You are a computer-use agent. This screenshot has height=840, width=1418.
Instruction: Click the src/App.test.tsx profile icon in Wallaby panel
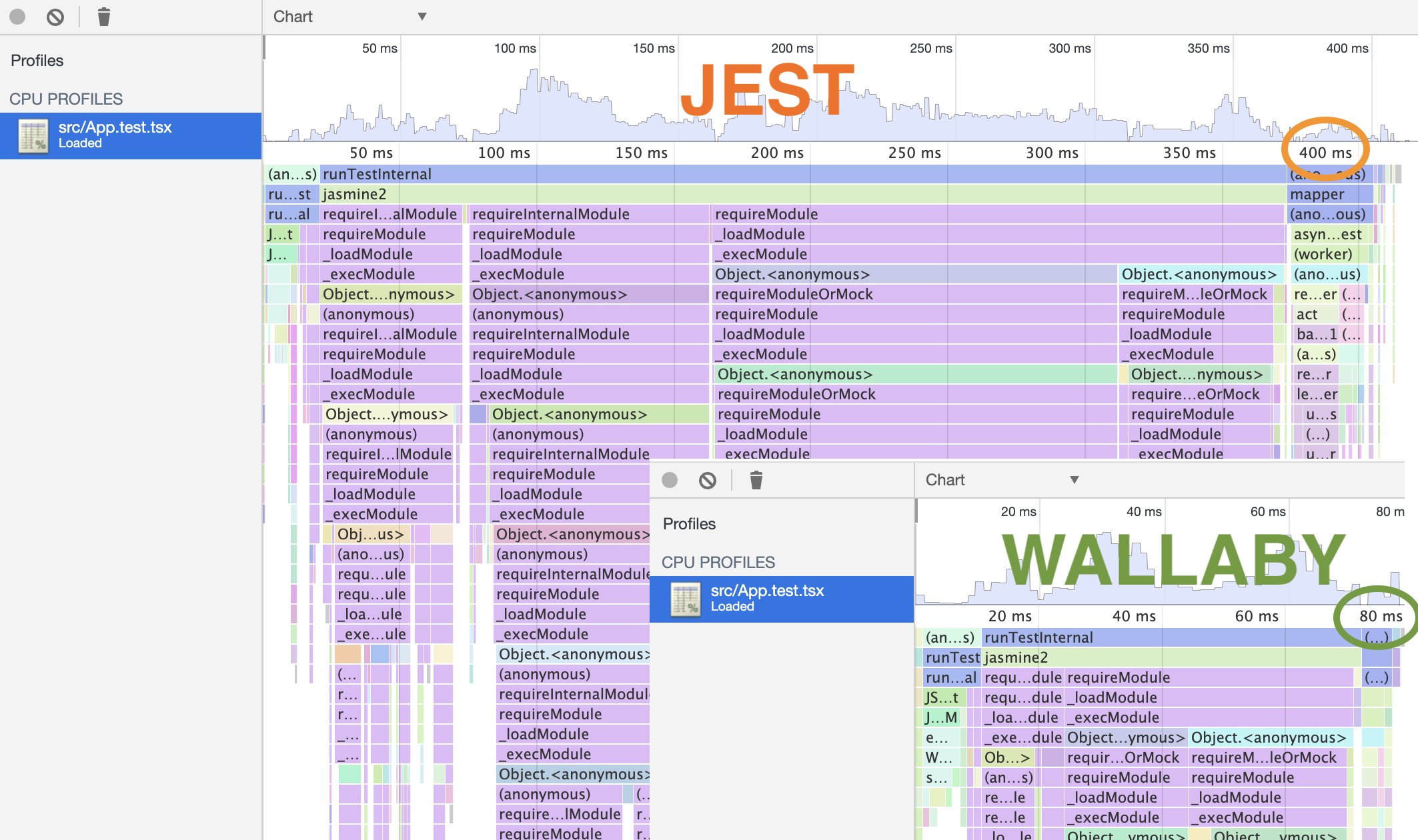686,599
